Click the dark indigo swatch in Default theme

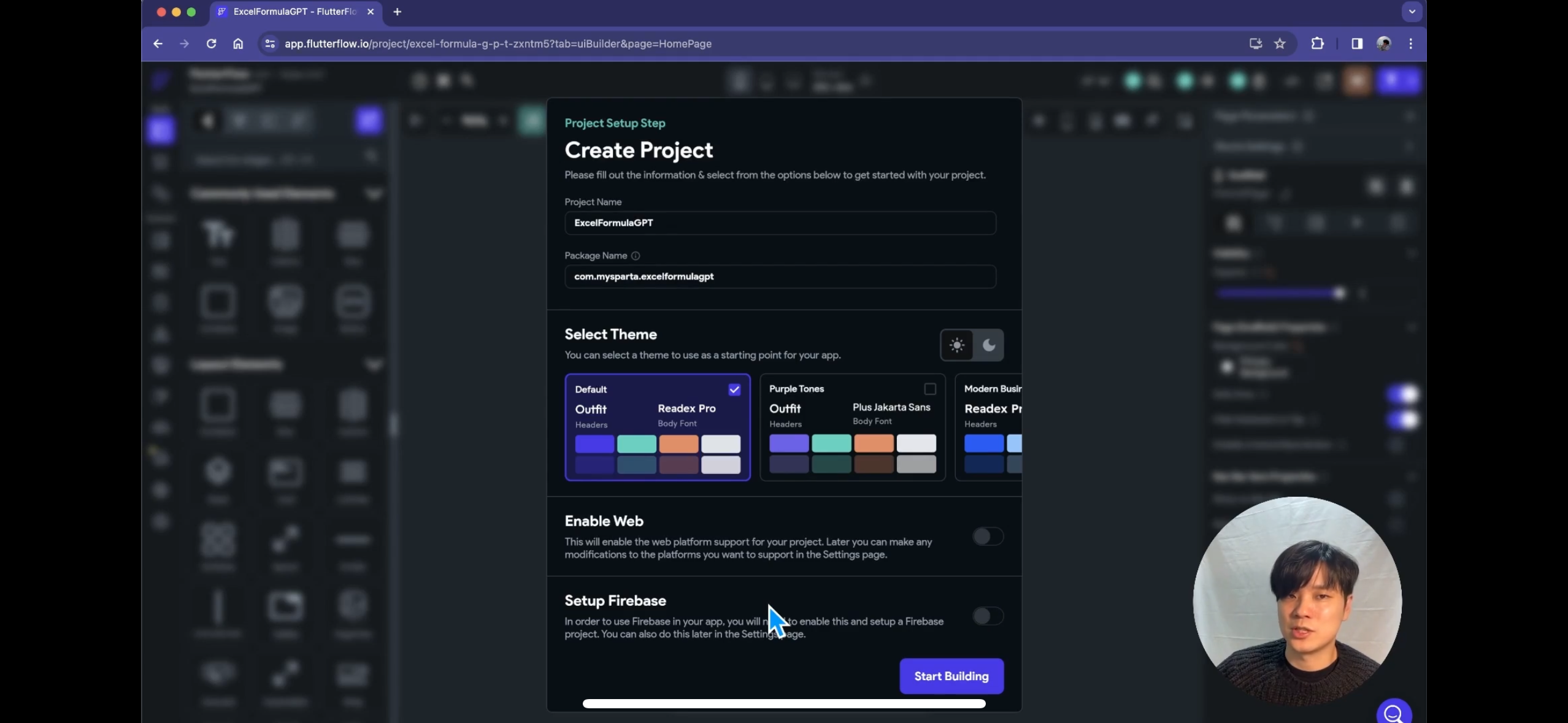tap(594, 464)
